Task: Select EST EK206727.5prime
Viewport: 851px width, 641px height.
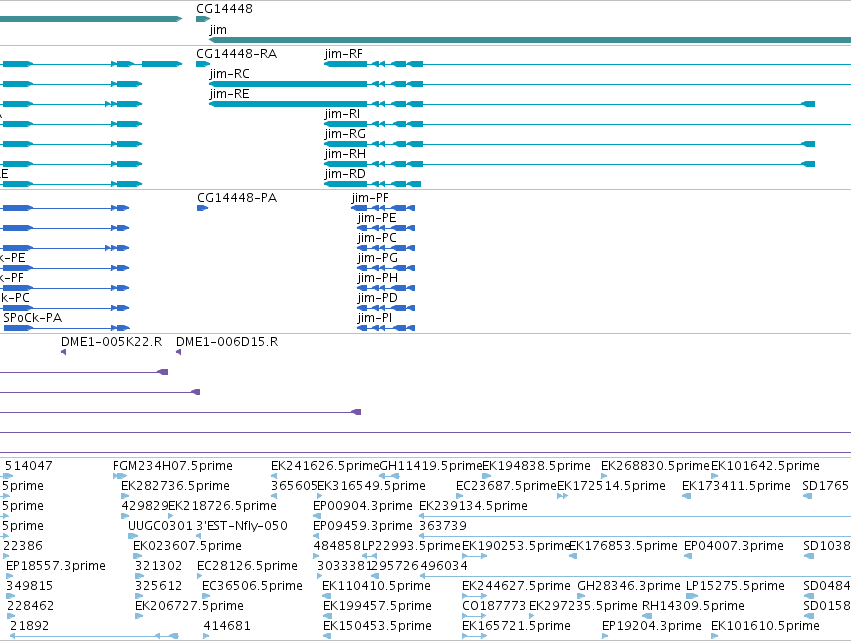Action: point(189,606)
